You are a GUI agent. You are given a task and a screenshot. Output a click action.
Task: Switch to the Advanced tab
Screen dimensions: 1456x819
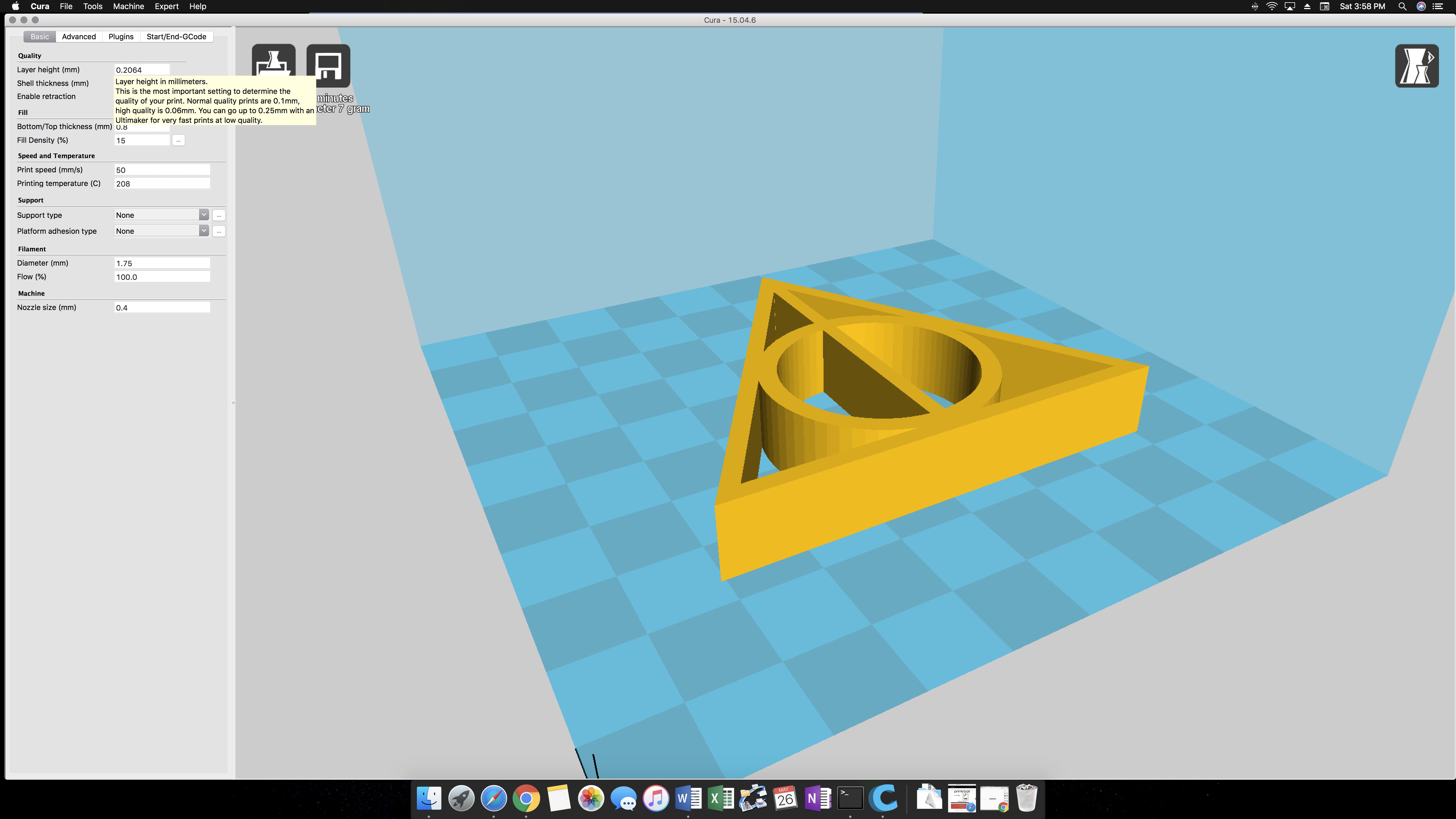[78, 37]
